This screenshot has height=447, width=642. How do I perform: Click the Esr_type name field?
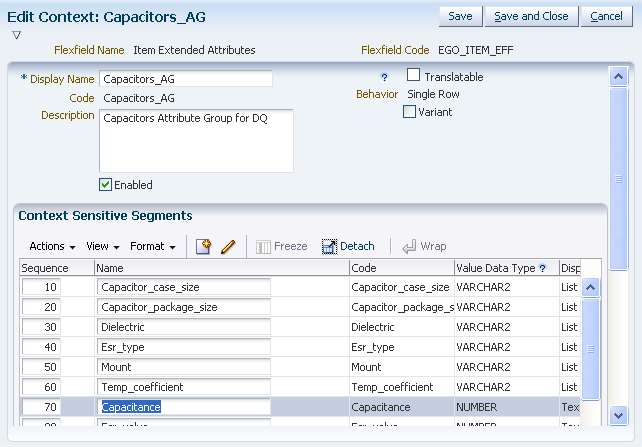pos(184,347)
